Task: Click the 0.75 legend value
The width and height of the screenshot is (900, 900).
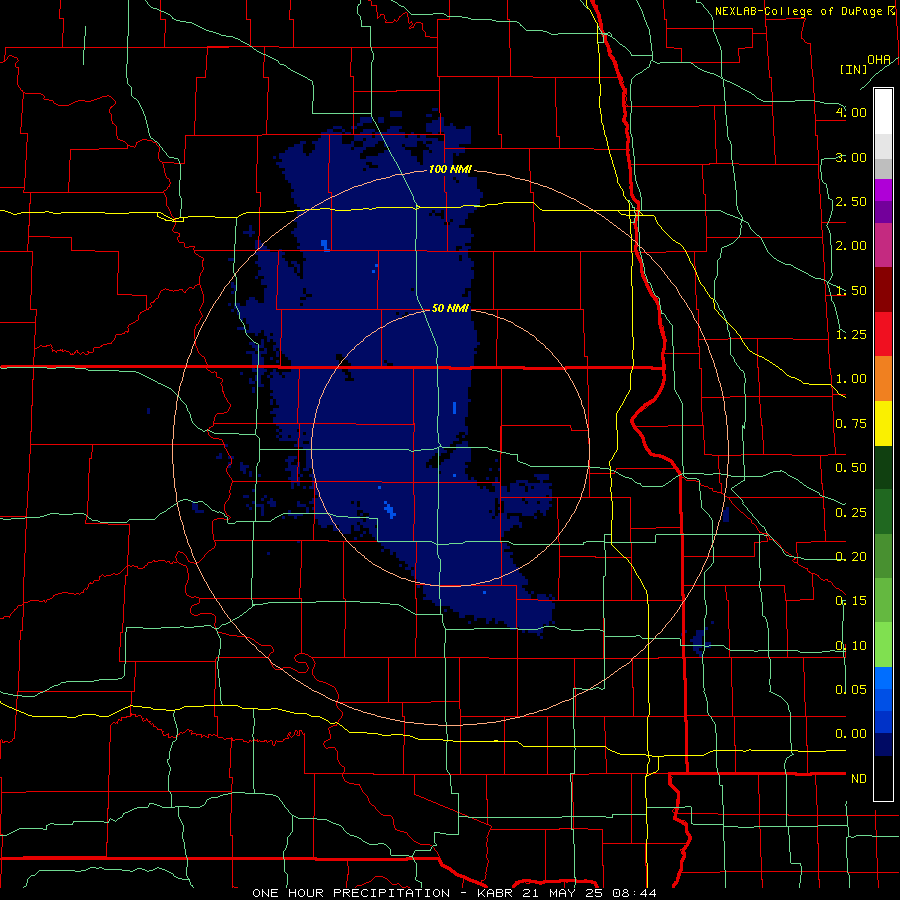Action: pyautogui.click(x=851, y=424)
